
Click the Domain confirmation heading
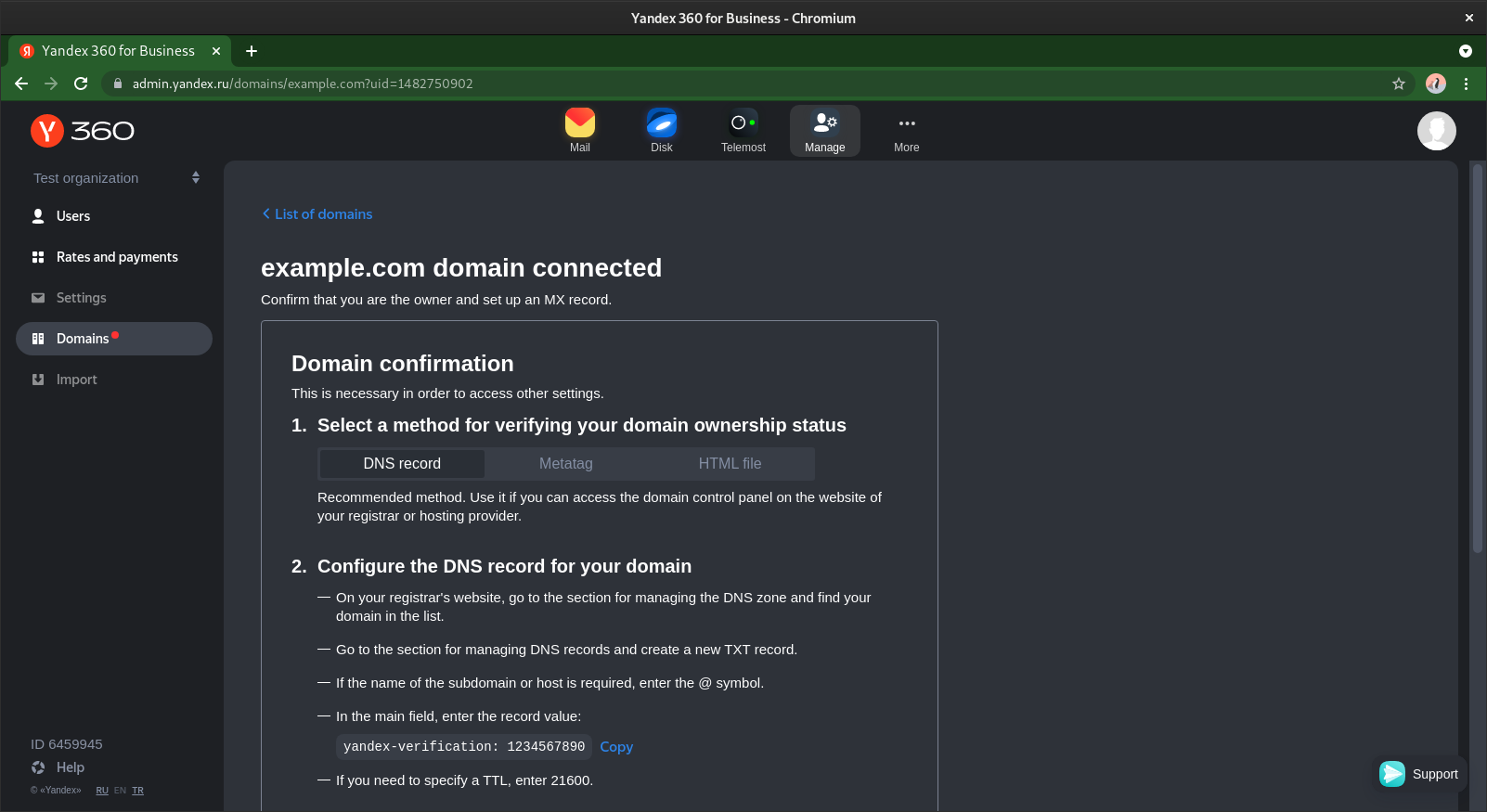403,364
